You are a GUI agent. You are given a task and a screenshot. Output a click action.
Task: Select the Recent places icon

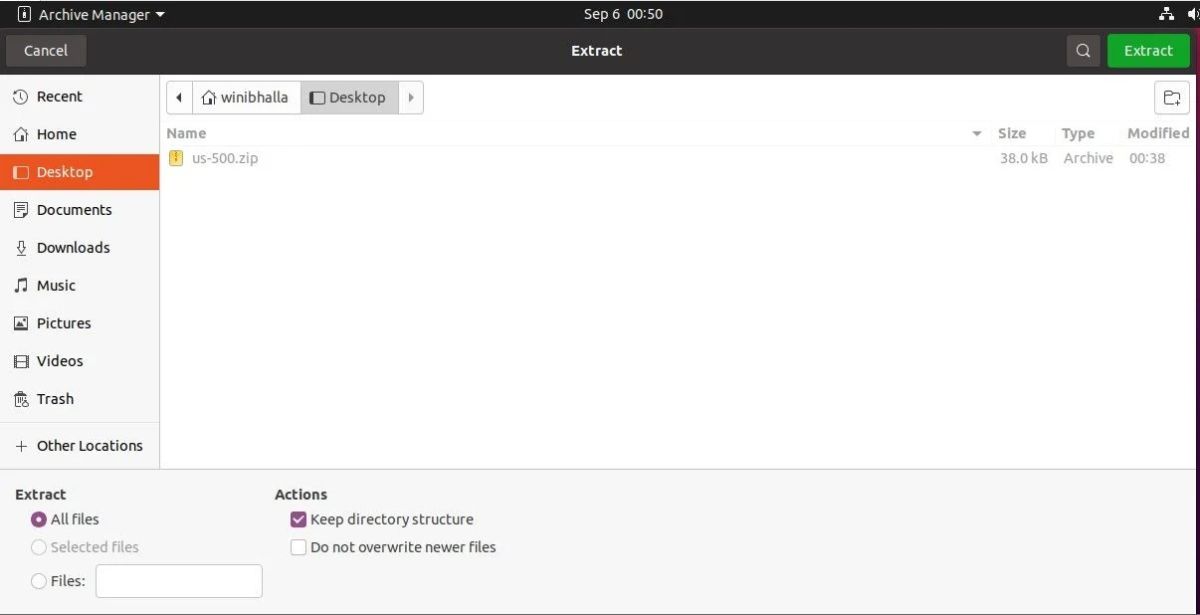(x=21, y=96)
